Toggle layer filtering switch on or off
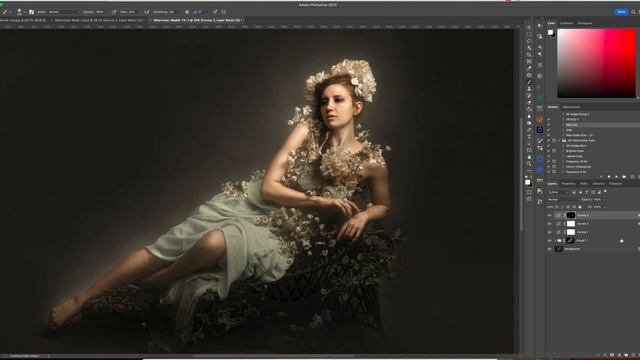The height and width of the screenshot is (360, 640). (605, 191)
